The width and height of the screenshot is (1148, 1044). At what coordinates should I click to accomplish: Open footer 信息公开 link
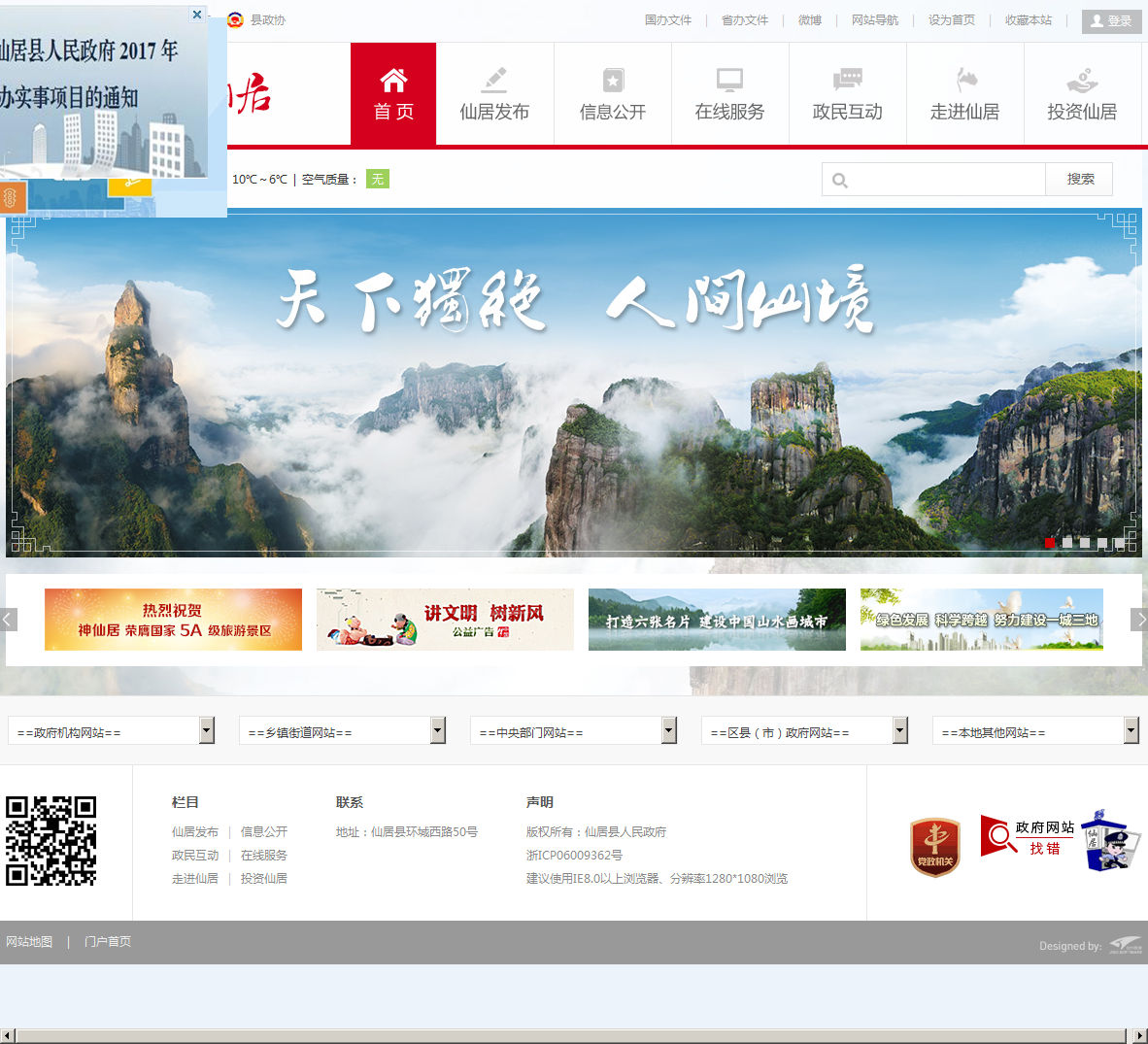point(263,832)
